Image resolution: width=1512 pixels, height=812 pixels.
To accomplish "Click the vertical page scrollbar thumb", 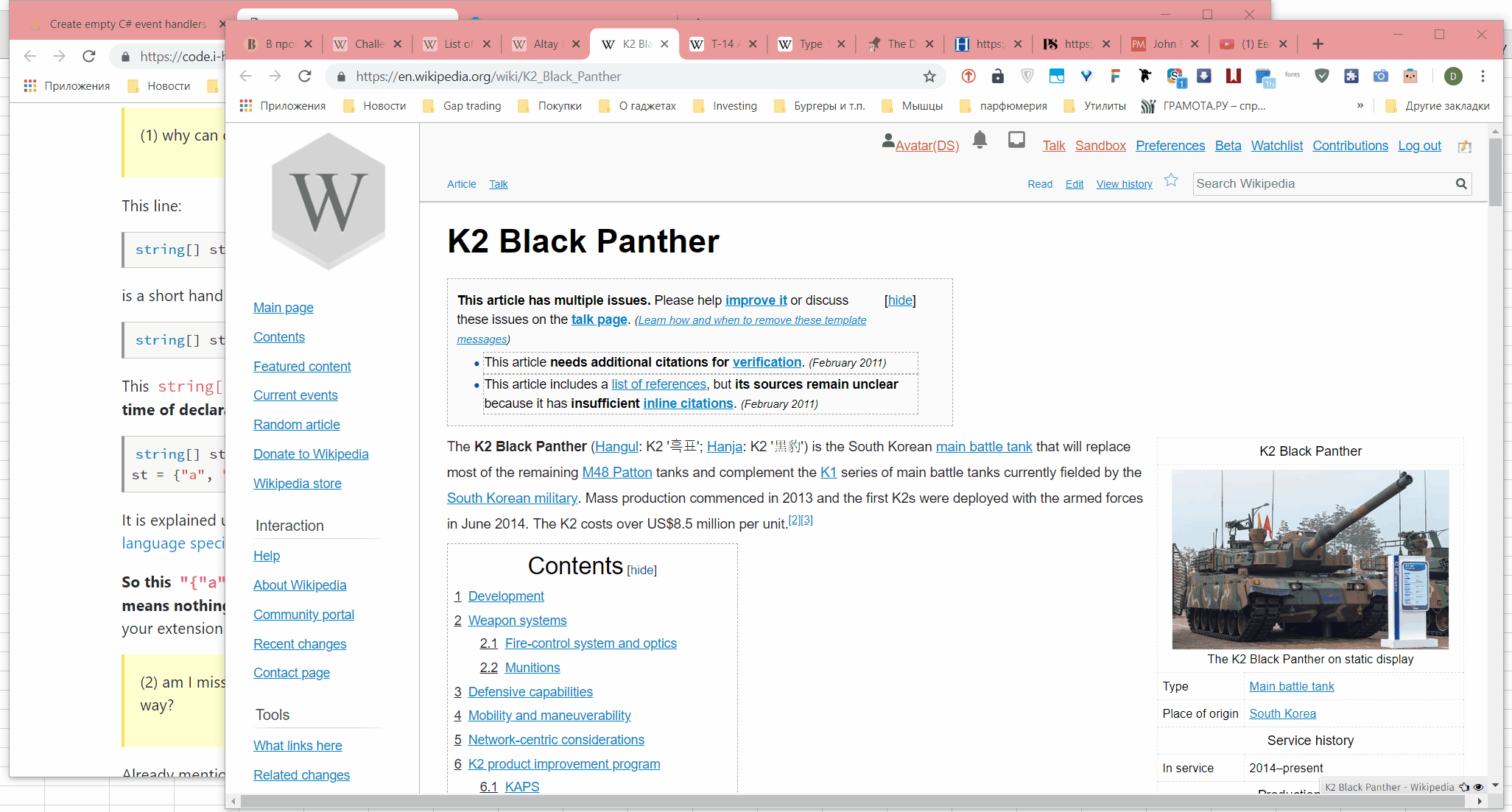I will pyautogui.click(x=1495, y=171).
